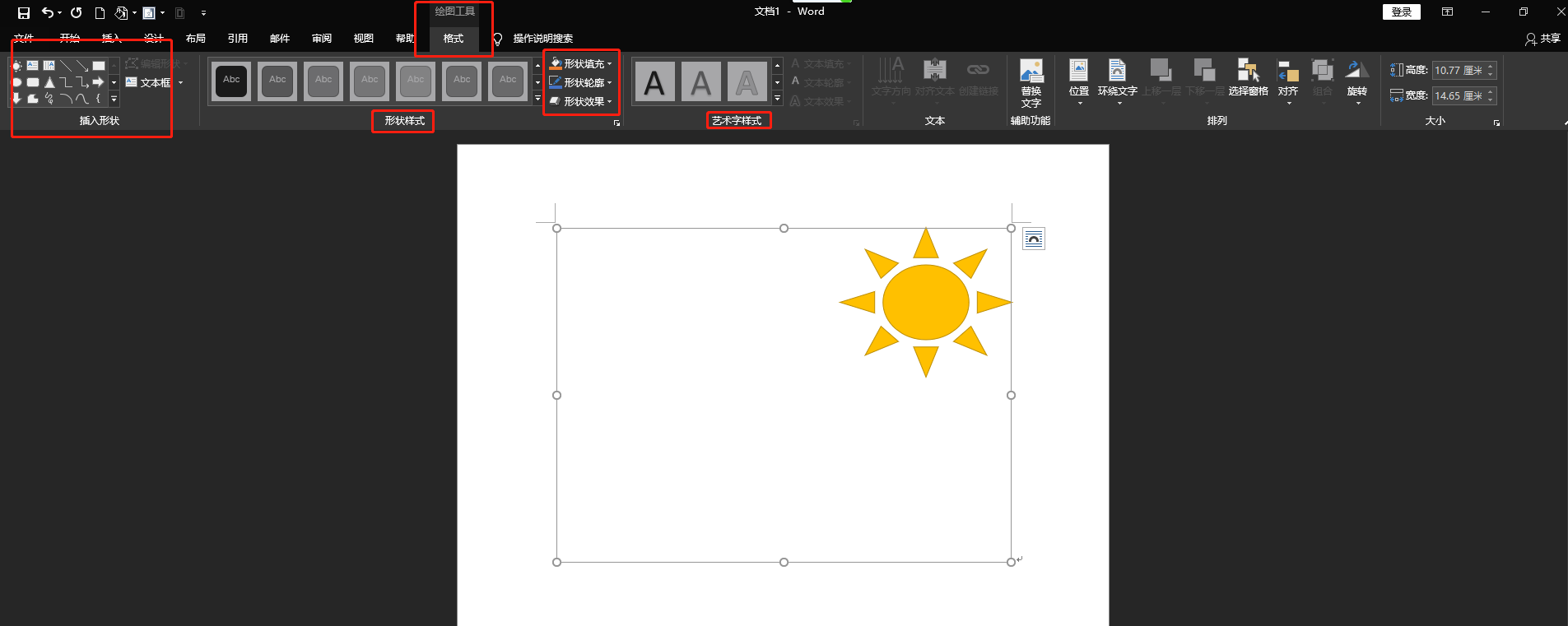Image resolution: width=1568 pixels, height=626 pixels.
Task: Select the Sun shape in shapes gallery
Action: [x=16, y=66]
